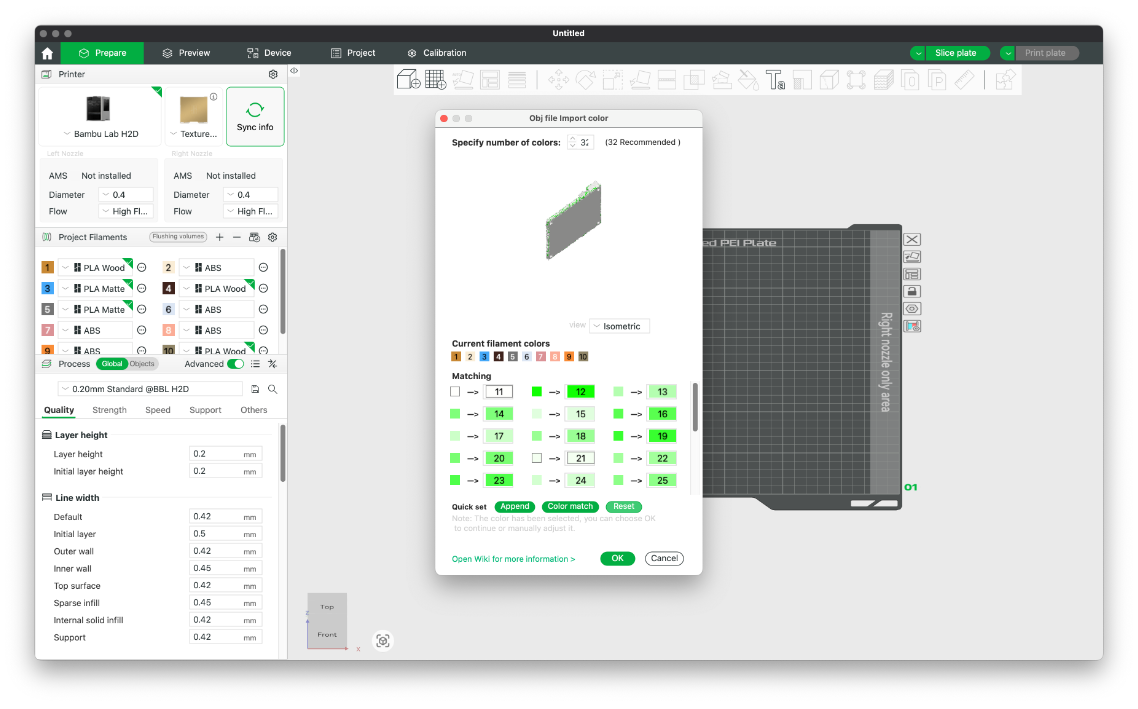Click the home icon in top bar
Screen dimensions: 1138x709
(47, 53)
